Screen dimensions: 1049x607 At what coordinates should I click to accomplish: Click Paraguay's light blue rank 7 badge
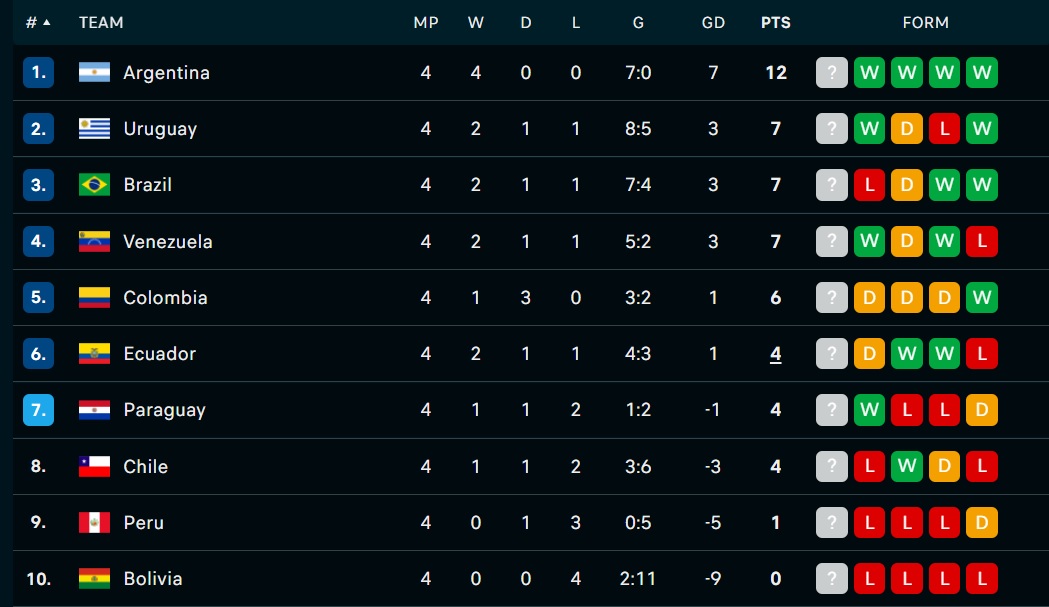[x=38, y=410]
